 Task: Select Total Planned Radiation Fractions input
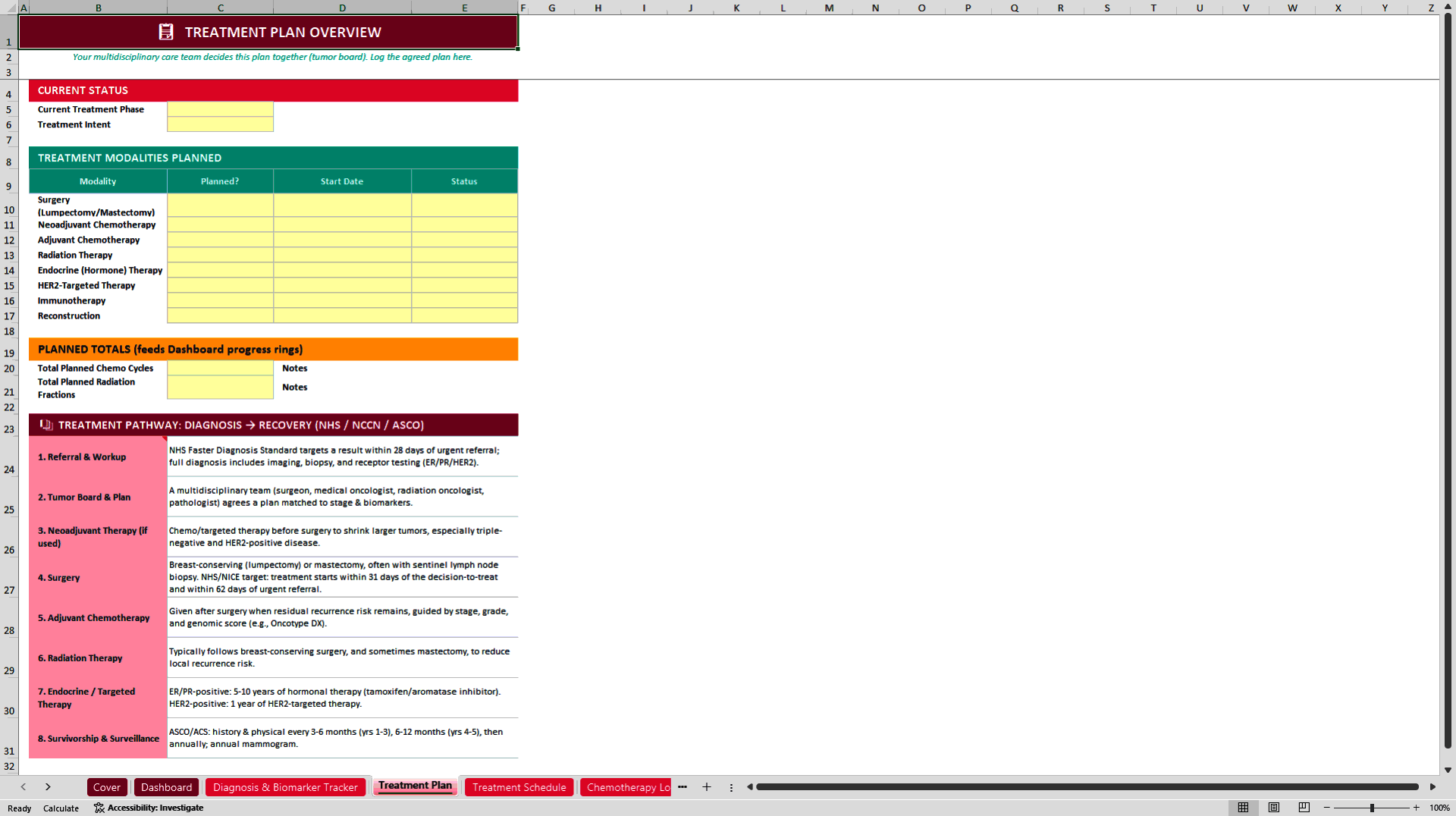tap(220, 388)
